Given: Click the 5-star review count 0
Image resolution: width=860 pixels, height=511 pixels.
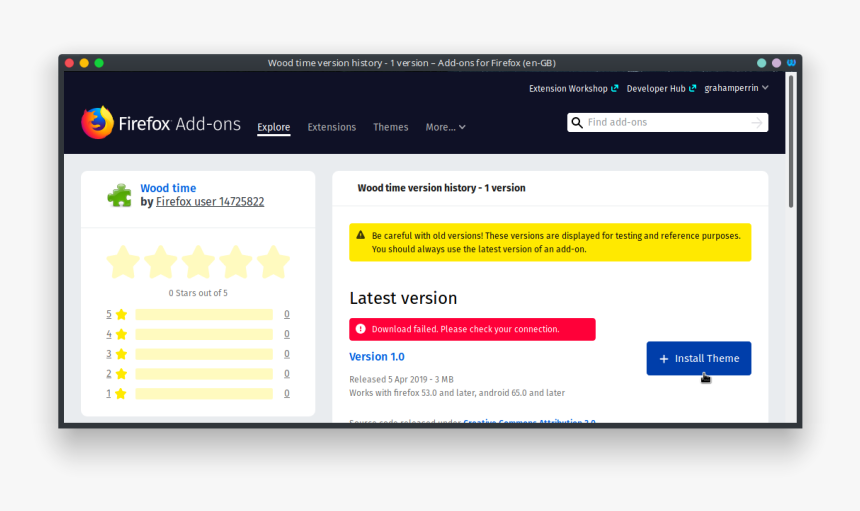Looking at the screenshot, I should pos(287,314).
